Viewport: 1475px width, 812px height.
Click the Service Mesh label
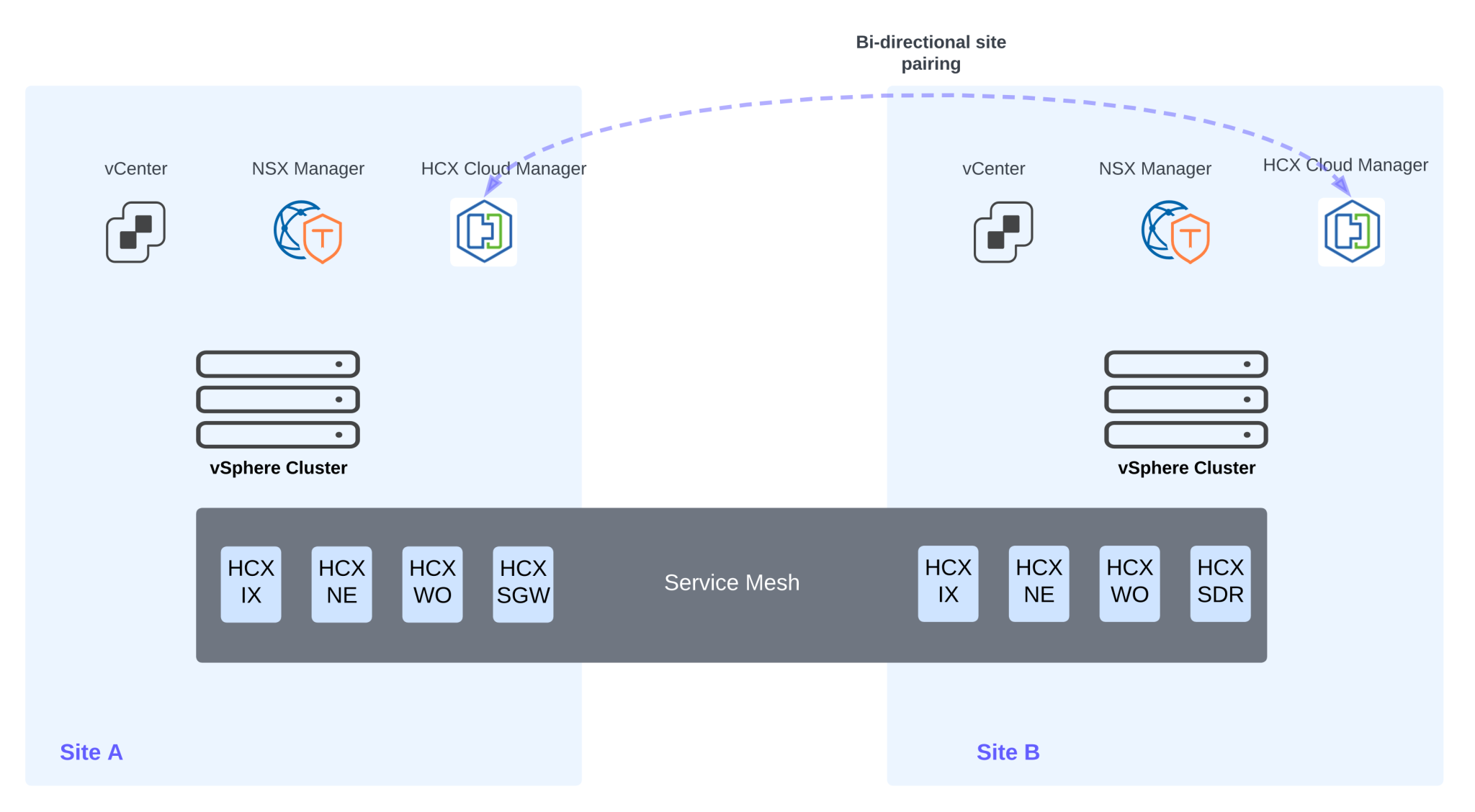(x=732, y=582)
